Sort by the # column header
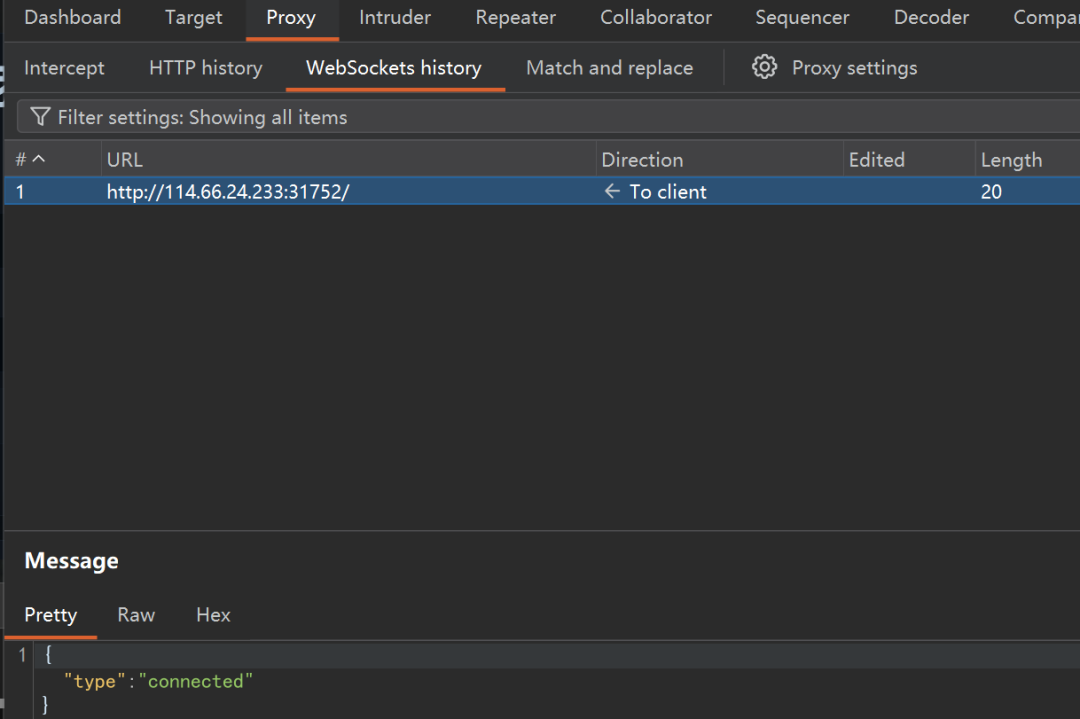 coord(52,160)
